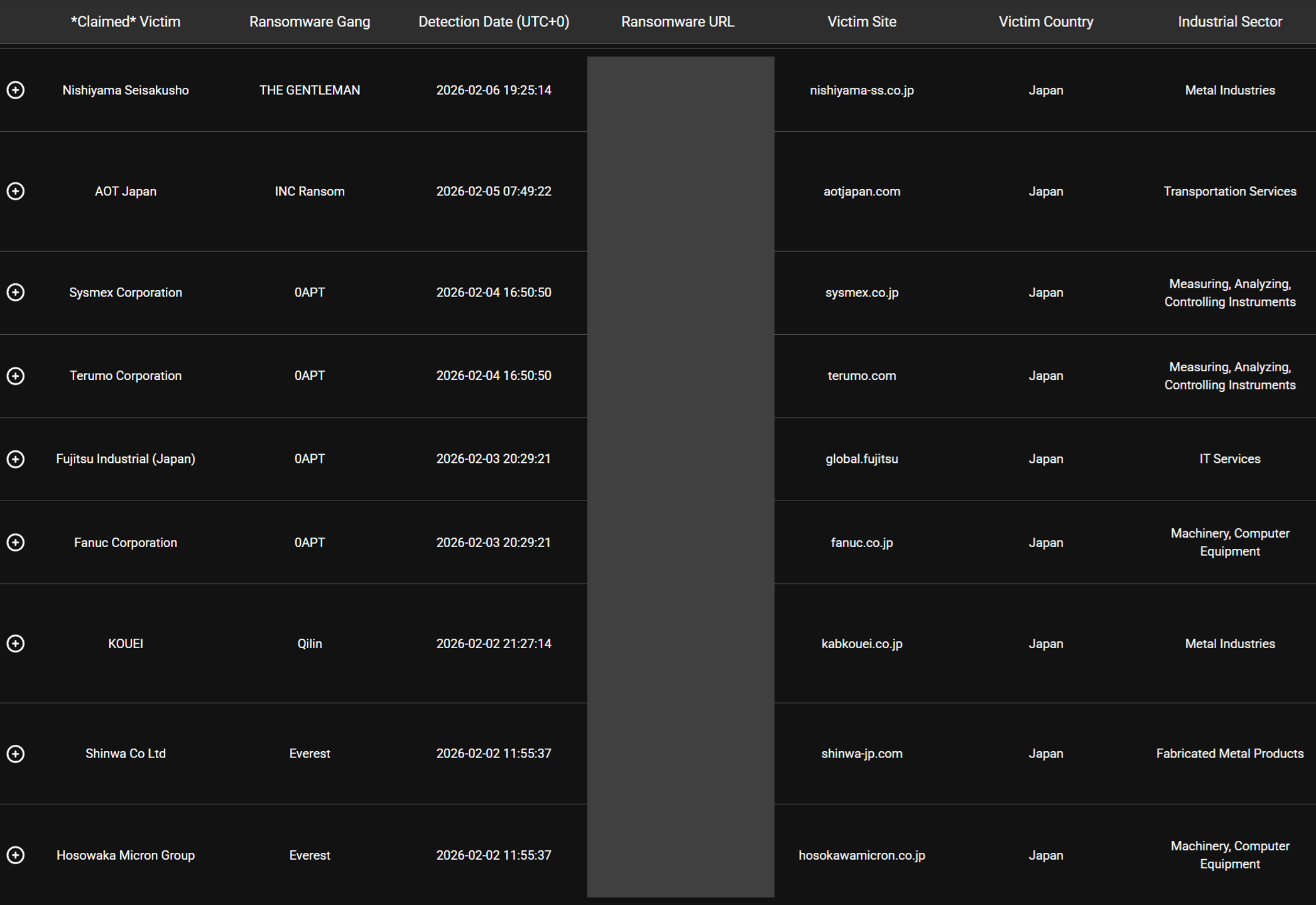Click the Industrial Sector column header
The width and height of the screenshot is (1316, 905).
(1229, 22)
